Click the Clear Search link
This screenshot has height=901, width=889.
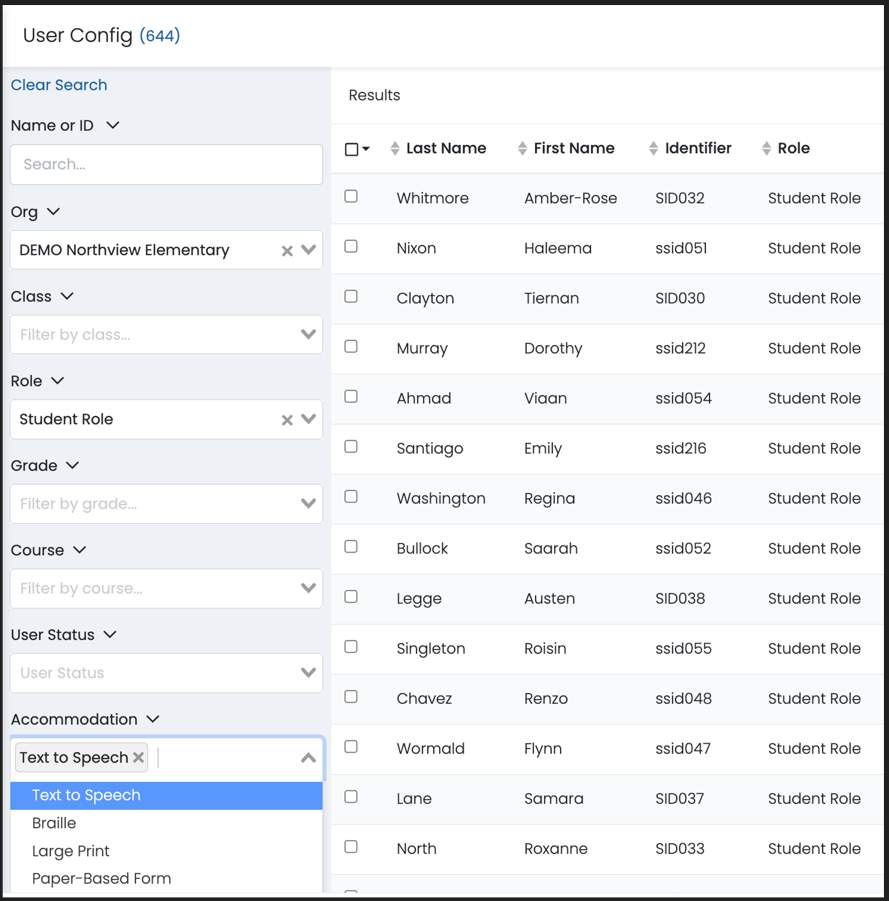pos(59,85)
